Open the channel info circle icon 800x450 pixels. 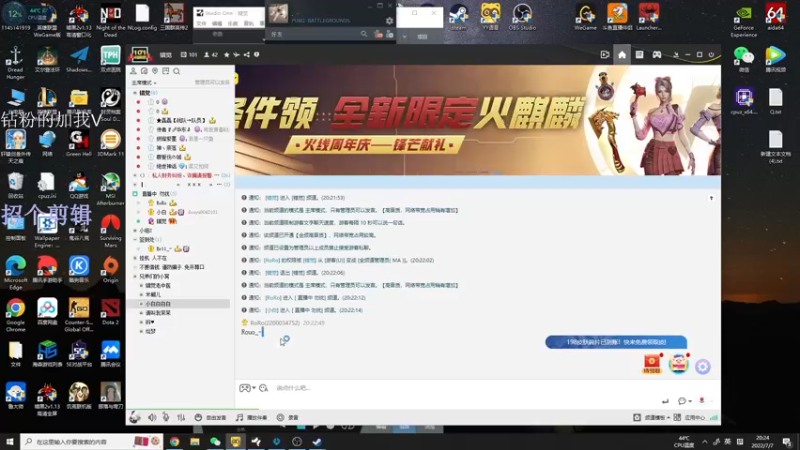click(x=257, y=55)
